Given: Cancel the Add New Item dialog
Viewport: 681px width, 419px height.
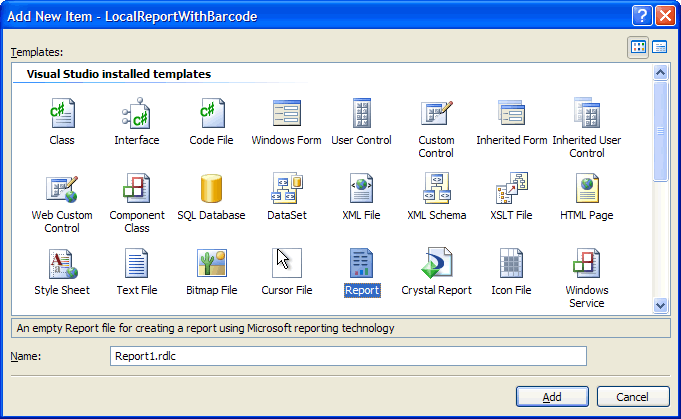Looking at the screenshot, I should point(632,396).
